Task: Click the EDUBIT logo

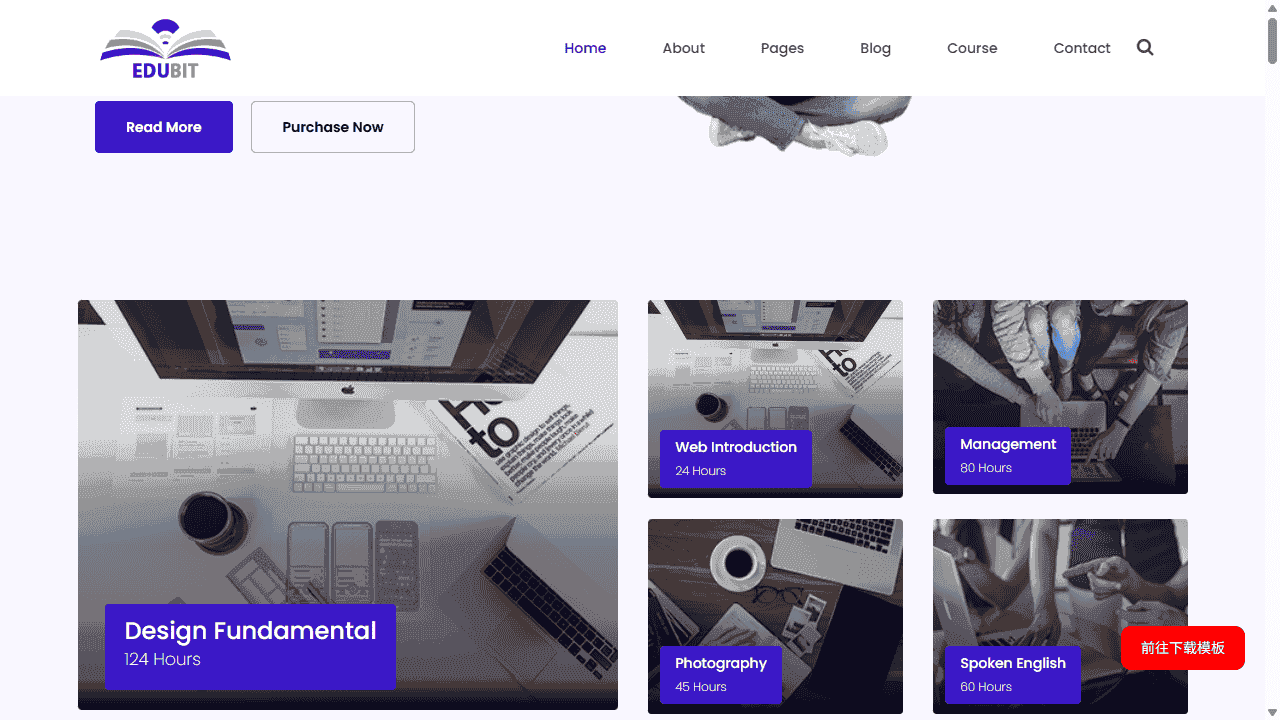Action: click(x=165, y=49)
